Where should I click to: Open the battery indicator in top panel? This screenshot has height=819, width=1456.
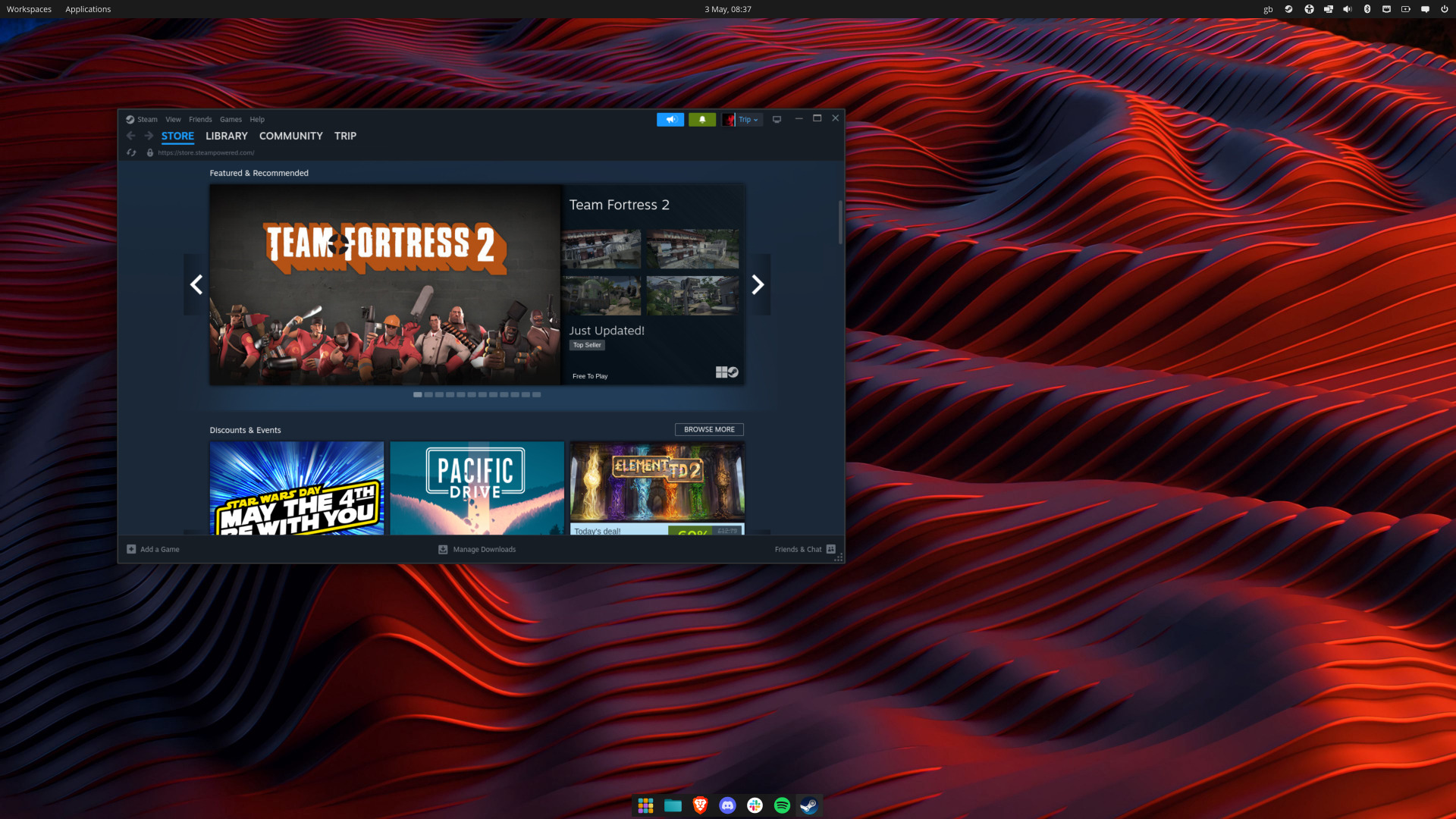tap(1406, 9)
